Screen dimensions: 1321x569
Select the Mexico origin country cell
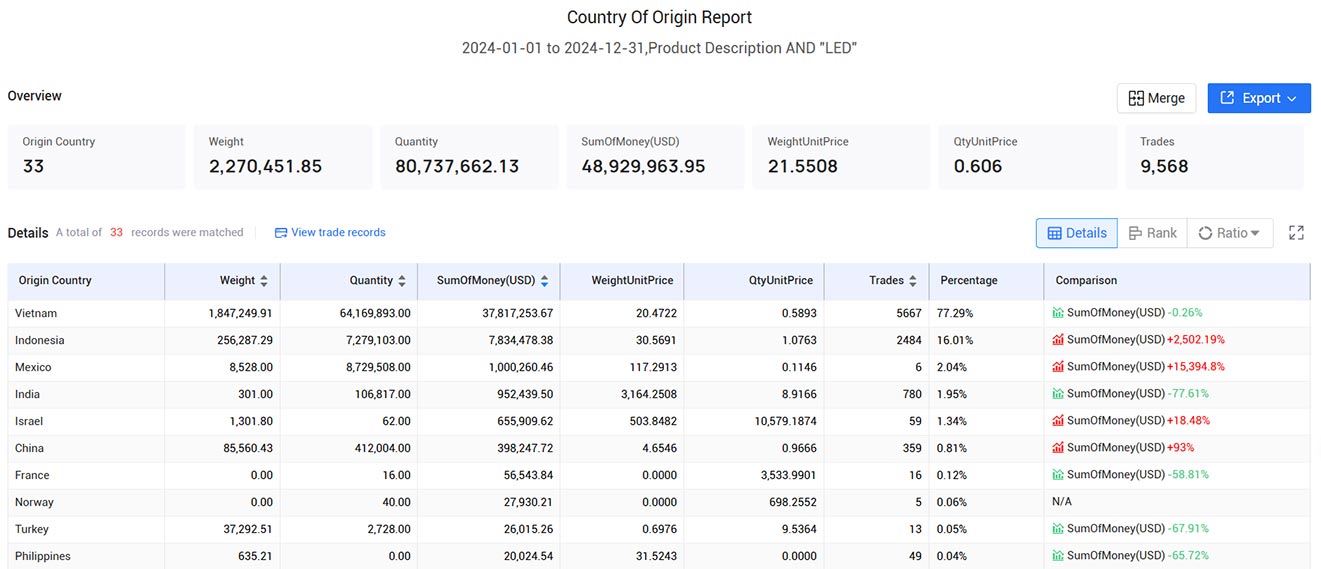click(86, 367)
